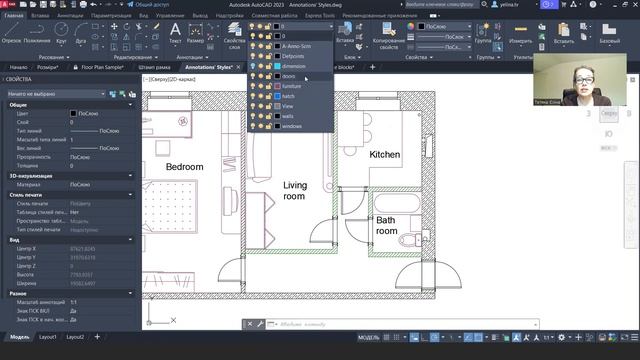Select the Полилиния polyline tool
640x360 pixels.
(x=37, y=32)
